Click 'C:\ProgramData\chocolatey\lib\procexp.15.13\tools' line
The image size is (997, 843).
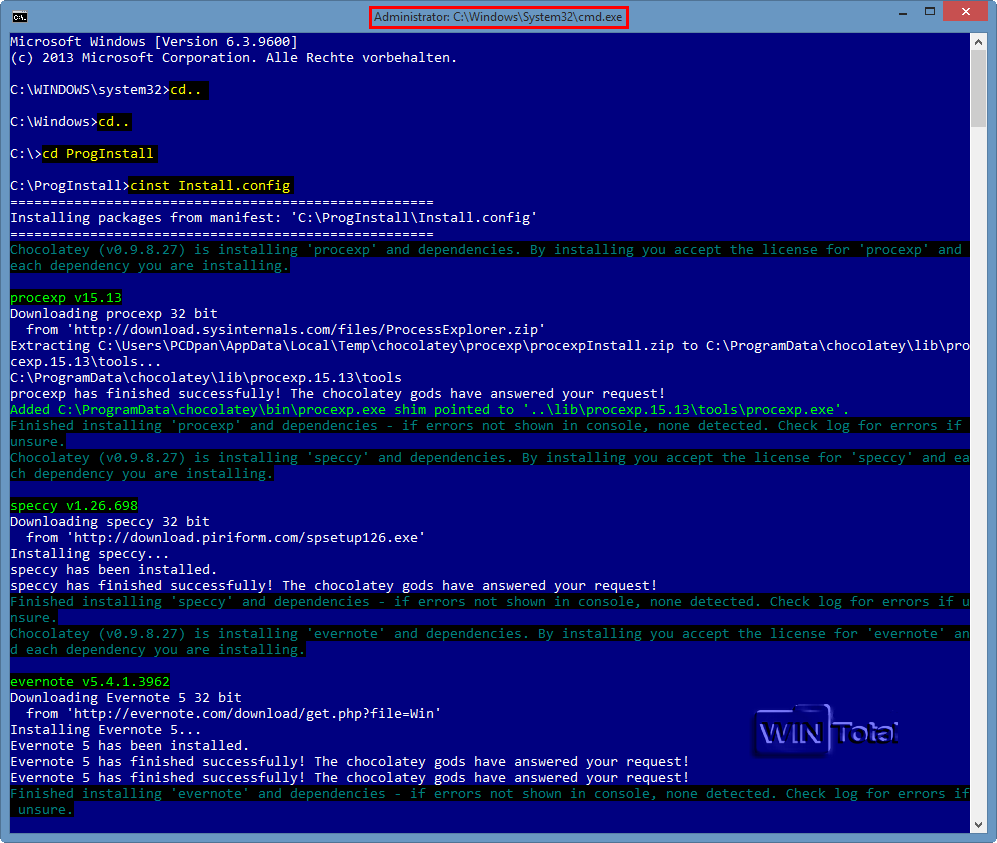pos(206,378)
